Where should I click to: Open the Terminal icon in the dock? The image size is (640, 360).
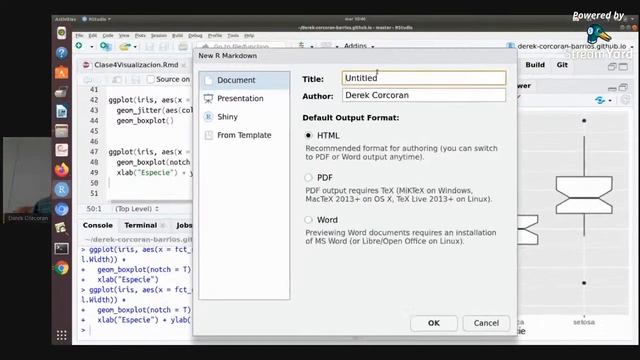tap(62, 249)
